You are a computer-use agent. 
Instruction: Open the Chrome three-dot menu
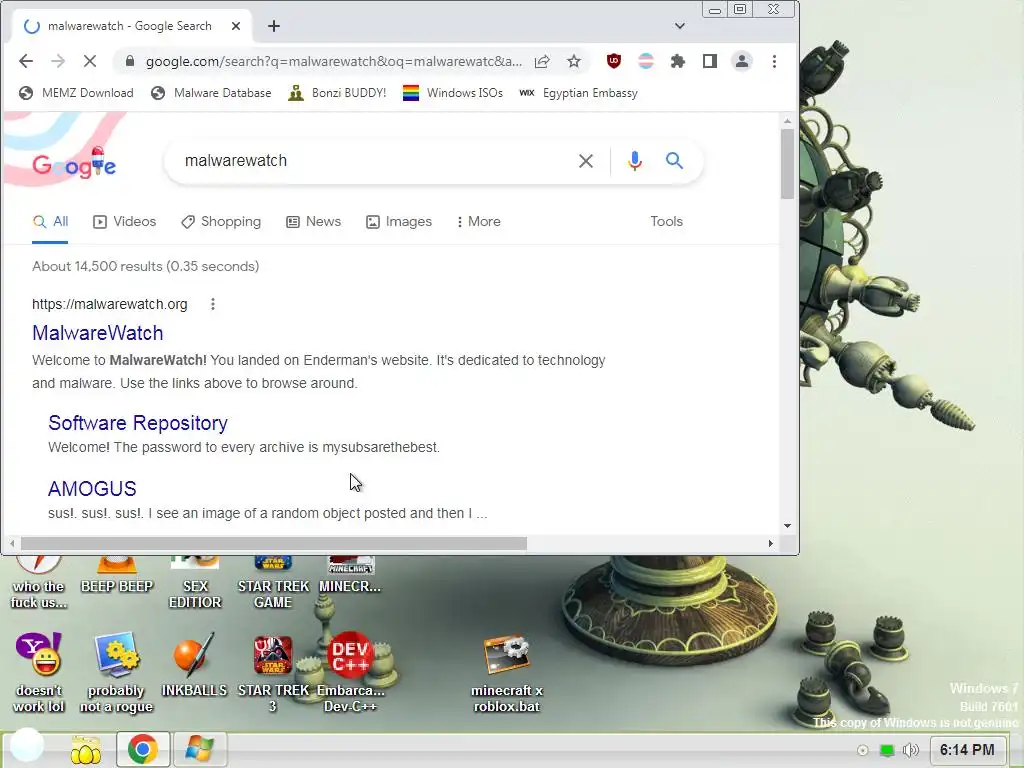(x=774, y=61)
